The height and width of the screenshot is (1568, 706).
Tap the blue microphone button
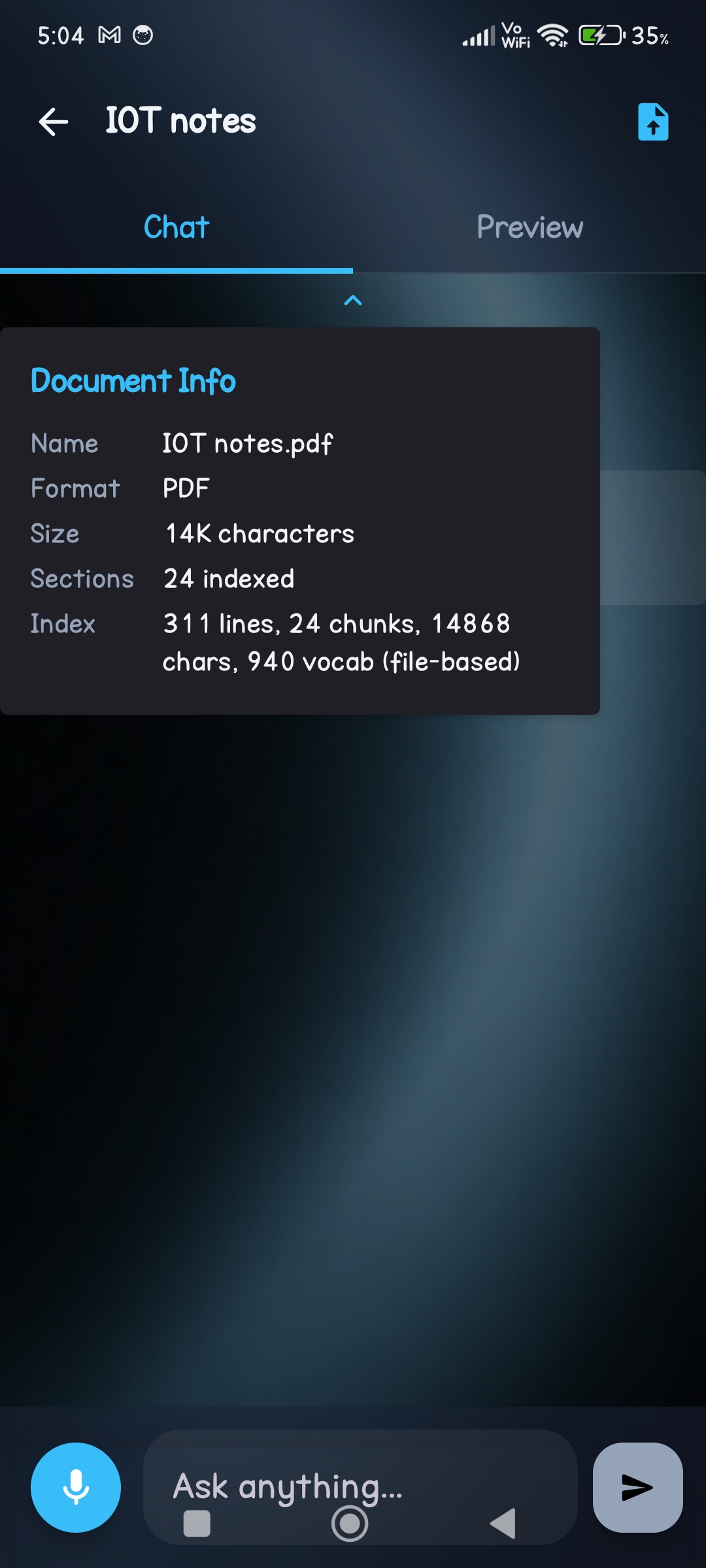coord(76,1487)
